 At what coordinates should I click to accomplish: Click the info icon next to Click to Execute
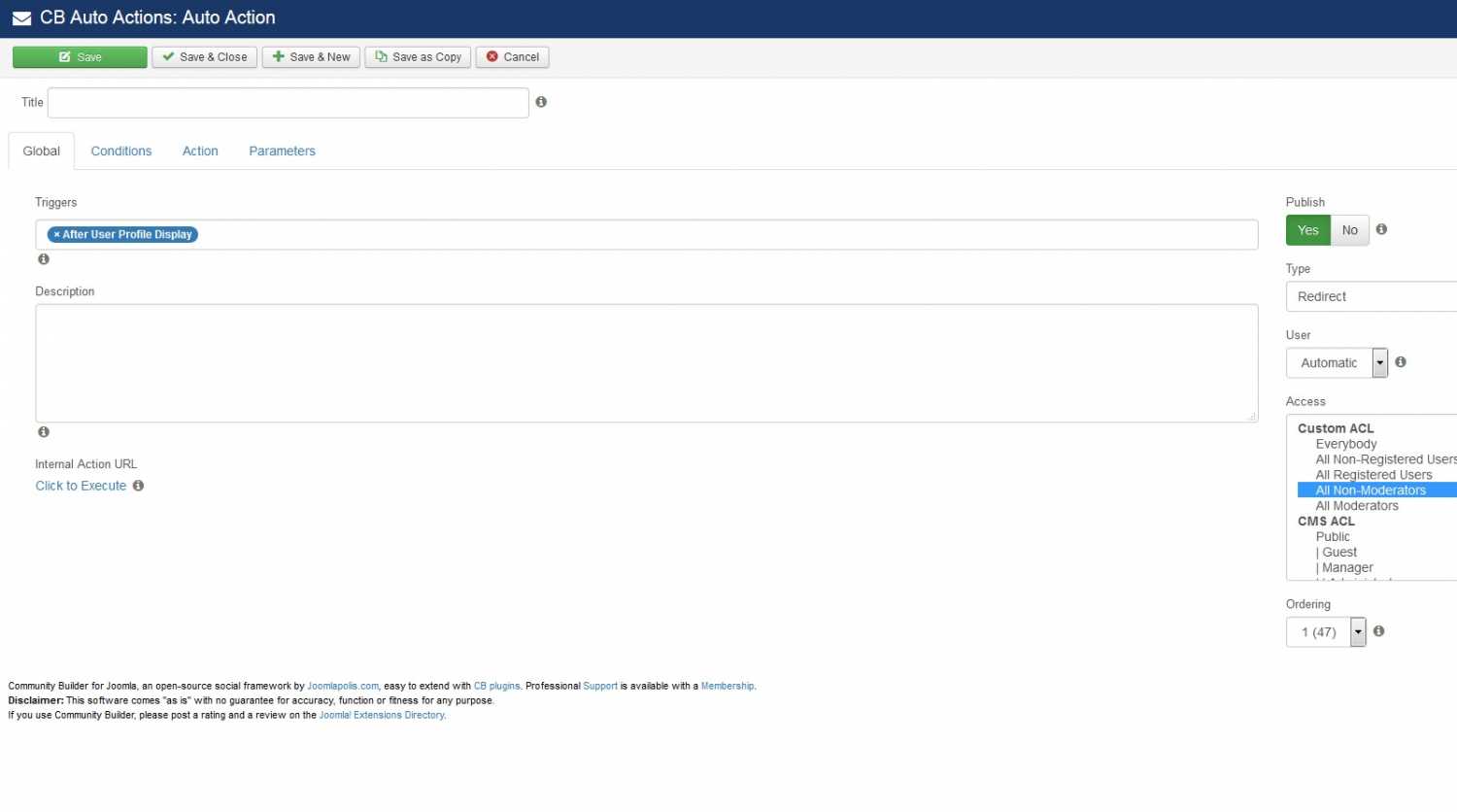click(138, 486)
